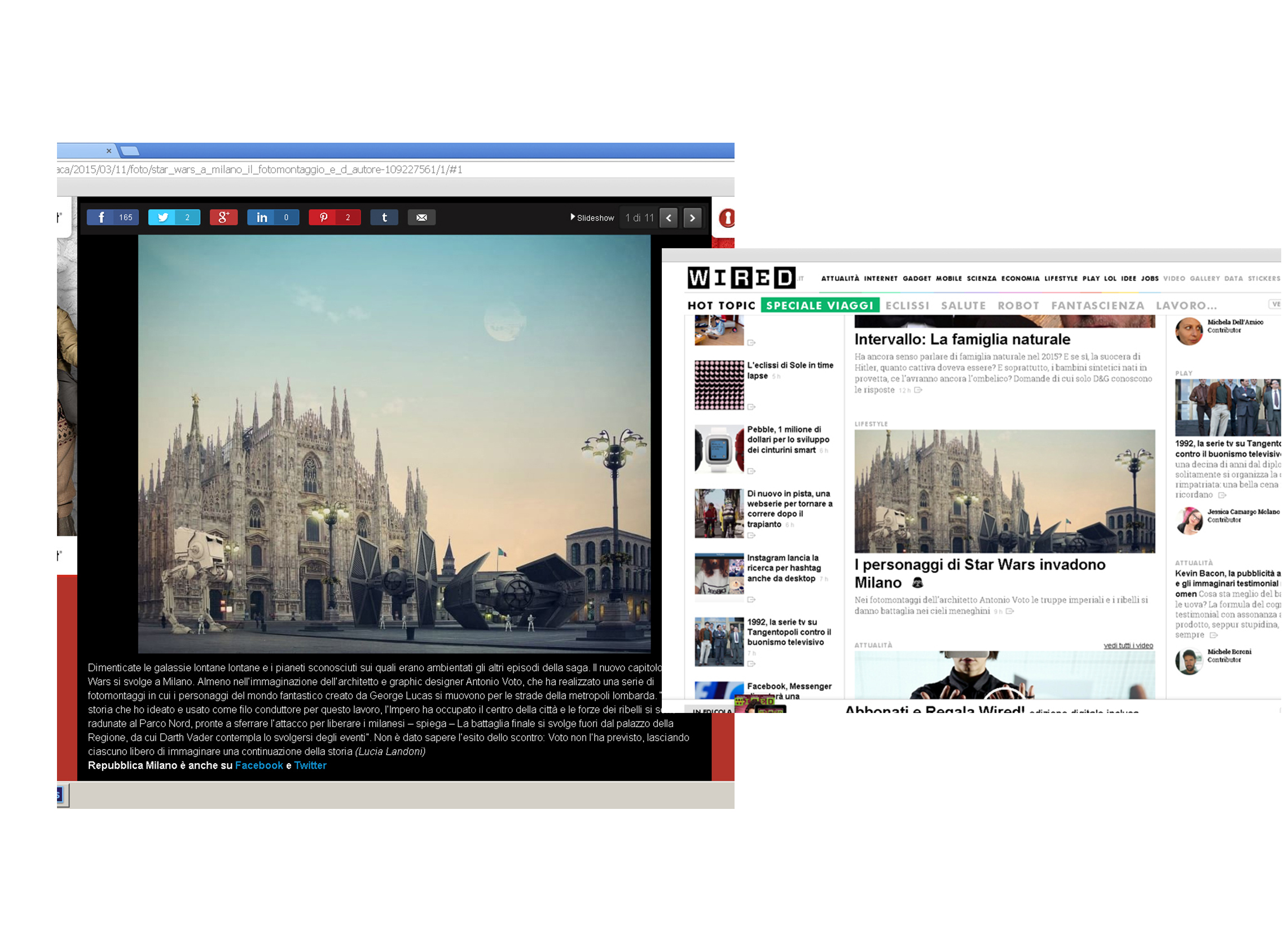1288x933 pixels.
Task: Share the gallery on Google Plus
Action: [x=225, y=218]
